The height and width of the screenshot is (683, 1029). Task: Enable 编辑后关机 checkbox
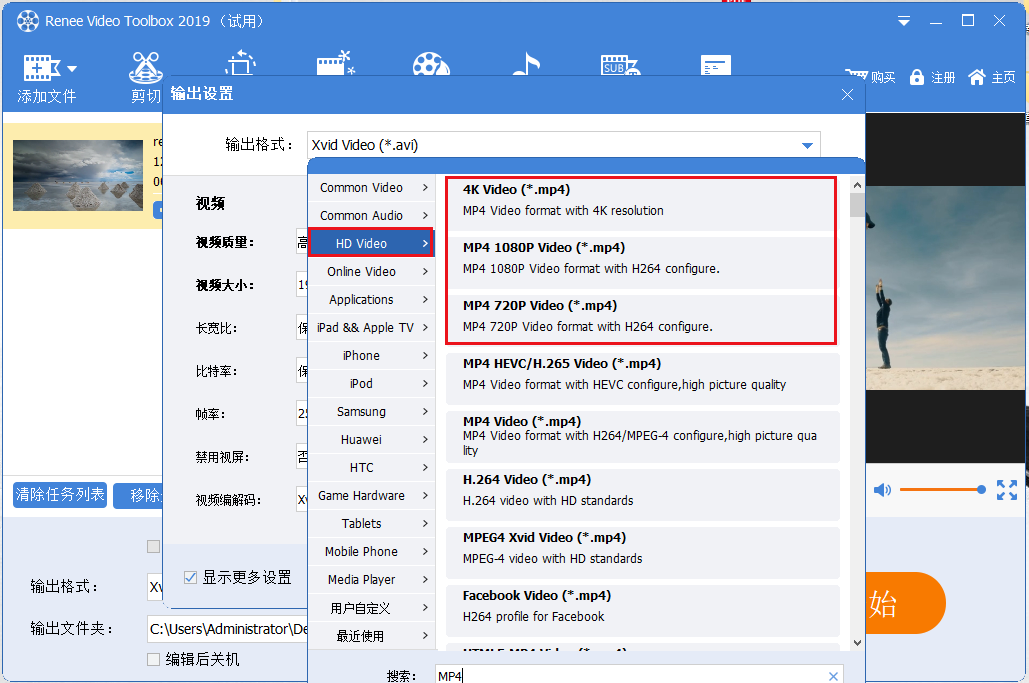click(x=154, y=659)
